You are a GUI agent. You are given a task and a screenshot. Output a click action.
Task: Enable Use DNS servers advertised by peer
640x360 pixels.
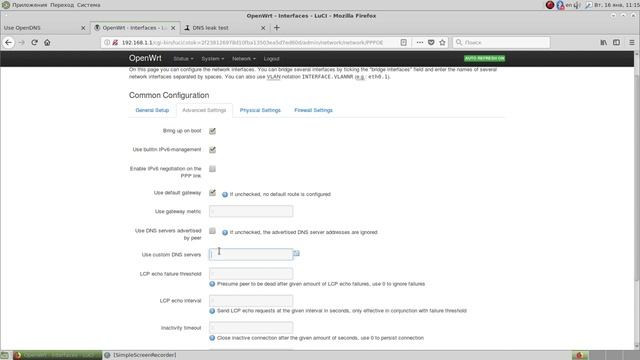click(x=212, y=231)
